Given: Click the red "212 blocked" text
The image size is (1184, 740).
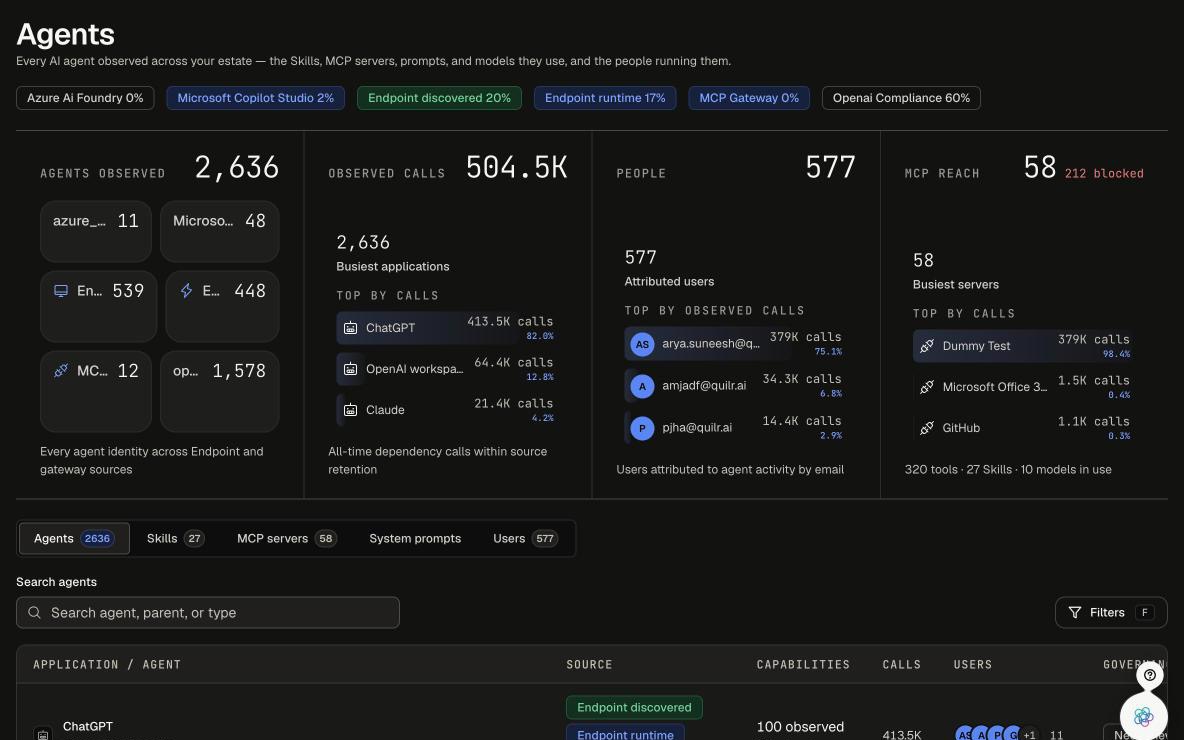Looking at the screenshot, I should (1104, 174).
